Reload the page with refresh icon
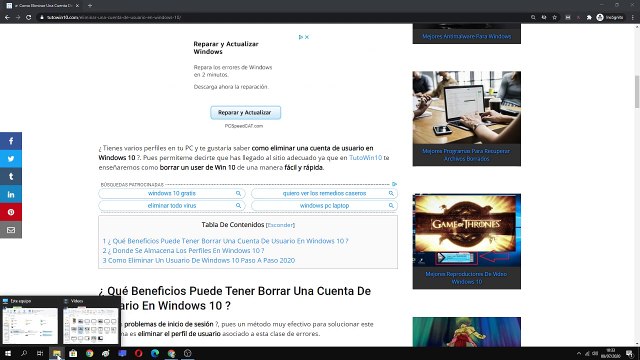The width and height of the screenshot is (640, 360). pyautogui.click(x=29, y=18)
